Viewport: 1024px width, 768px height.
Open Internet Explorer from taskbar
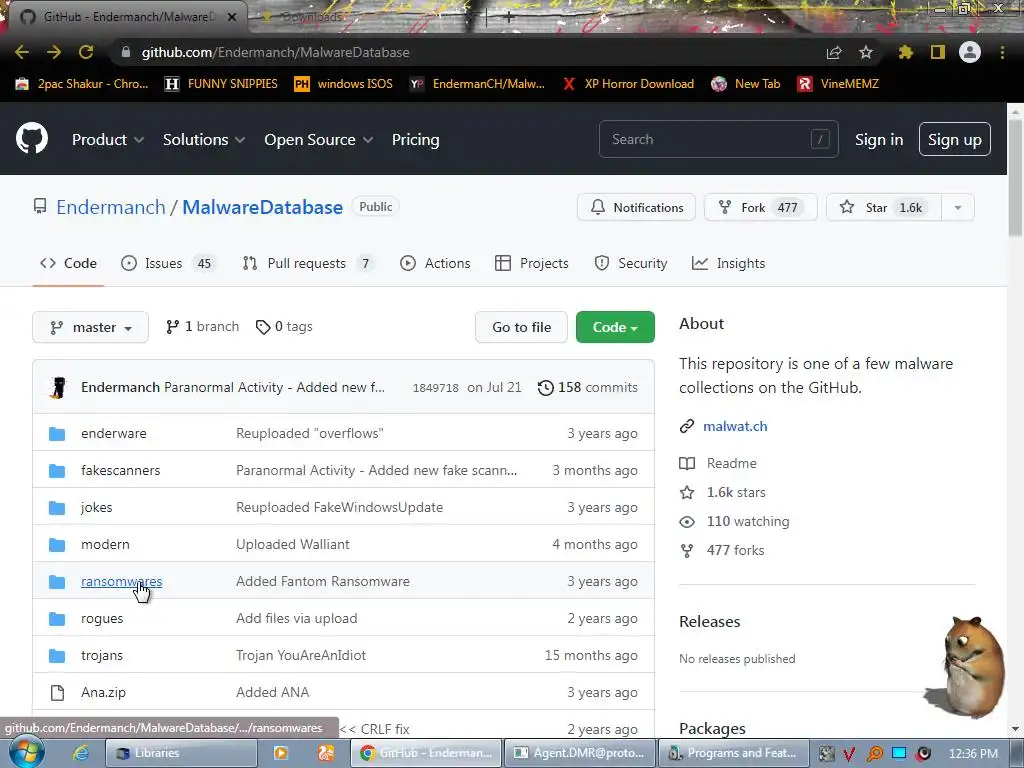pos(80,753)
